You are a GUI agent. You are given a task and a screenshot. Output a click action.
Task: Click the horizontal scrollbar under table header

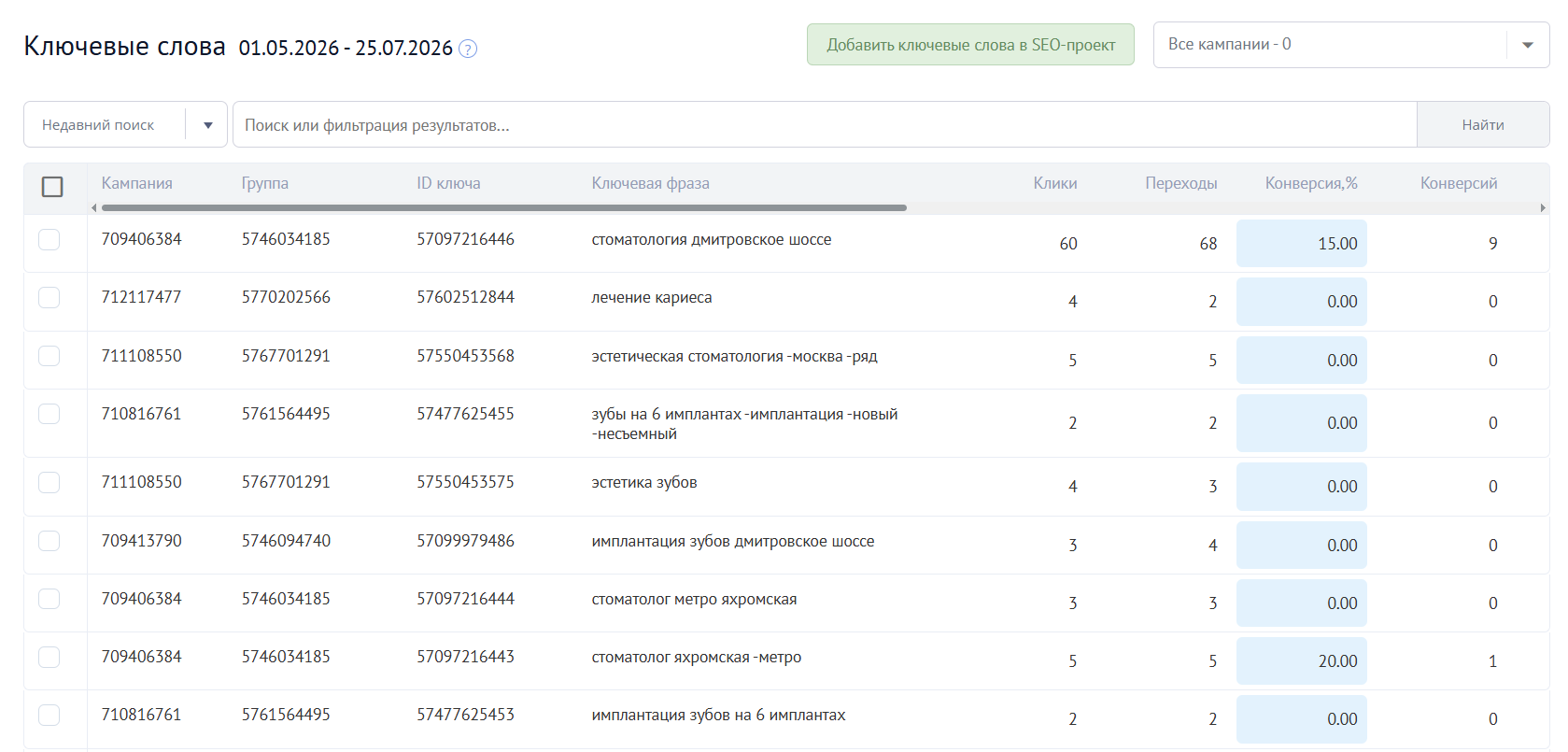click(x=504, y=207)
